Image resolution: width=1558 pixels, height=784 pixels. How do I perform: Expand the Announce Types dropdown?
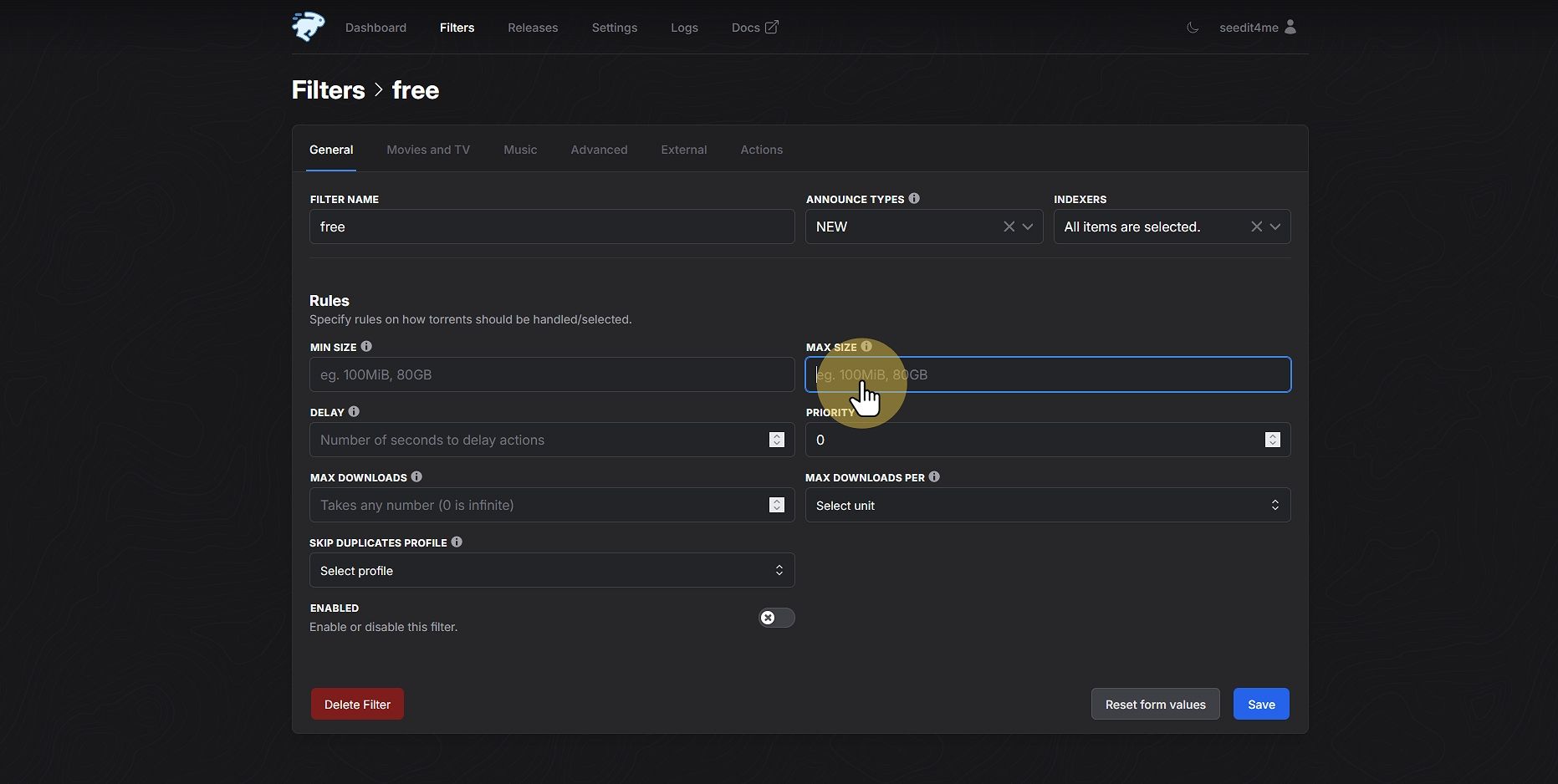tap(1028, 227)
